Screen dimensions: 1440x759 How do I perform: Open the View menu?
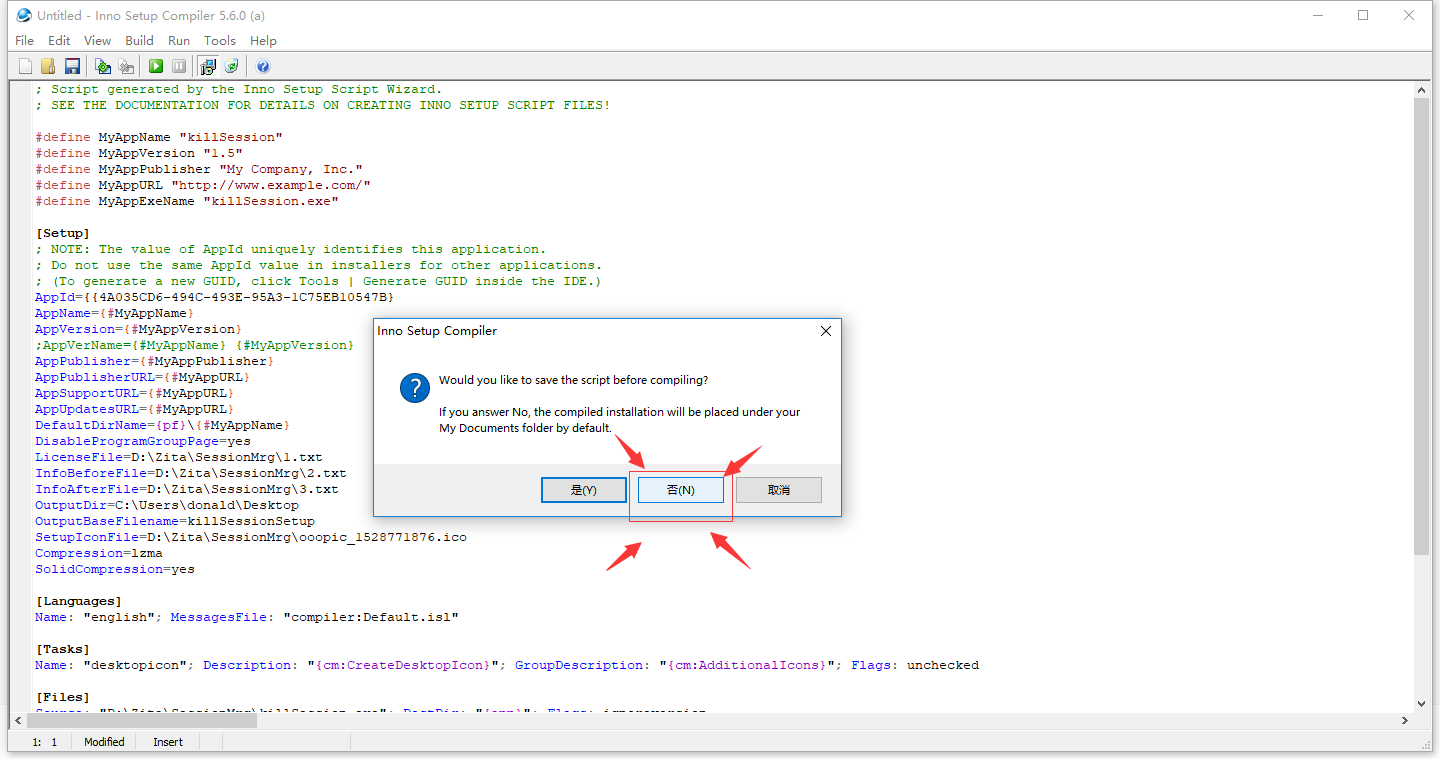(97, 40)
